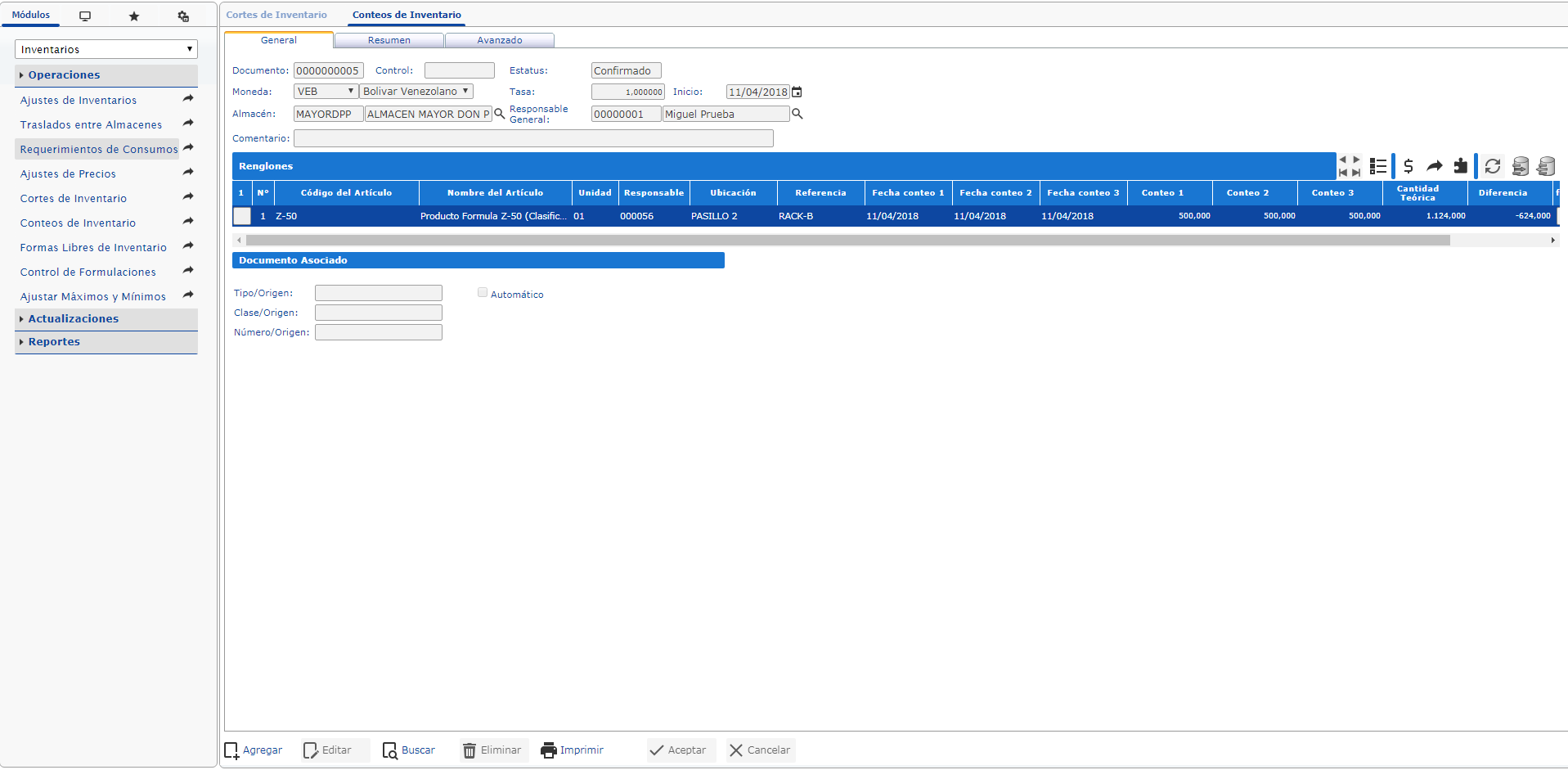The image size is (1568, 770).
Task: Click the Código del Artículo column header
Action: tap(347, 193)
